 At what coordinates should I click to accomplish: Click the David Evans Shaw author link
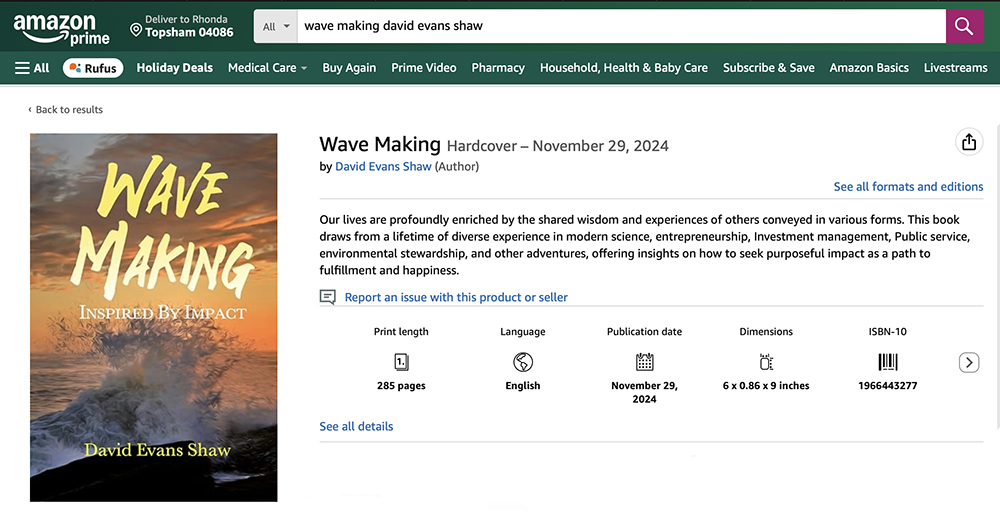tap(383, 167)
